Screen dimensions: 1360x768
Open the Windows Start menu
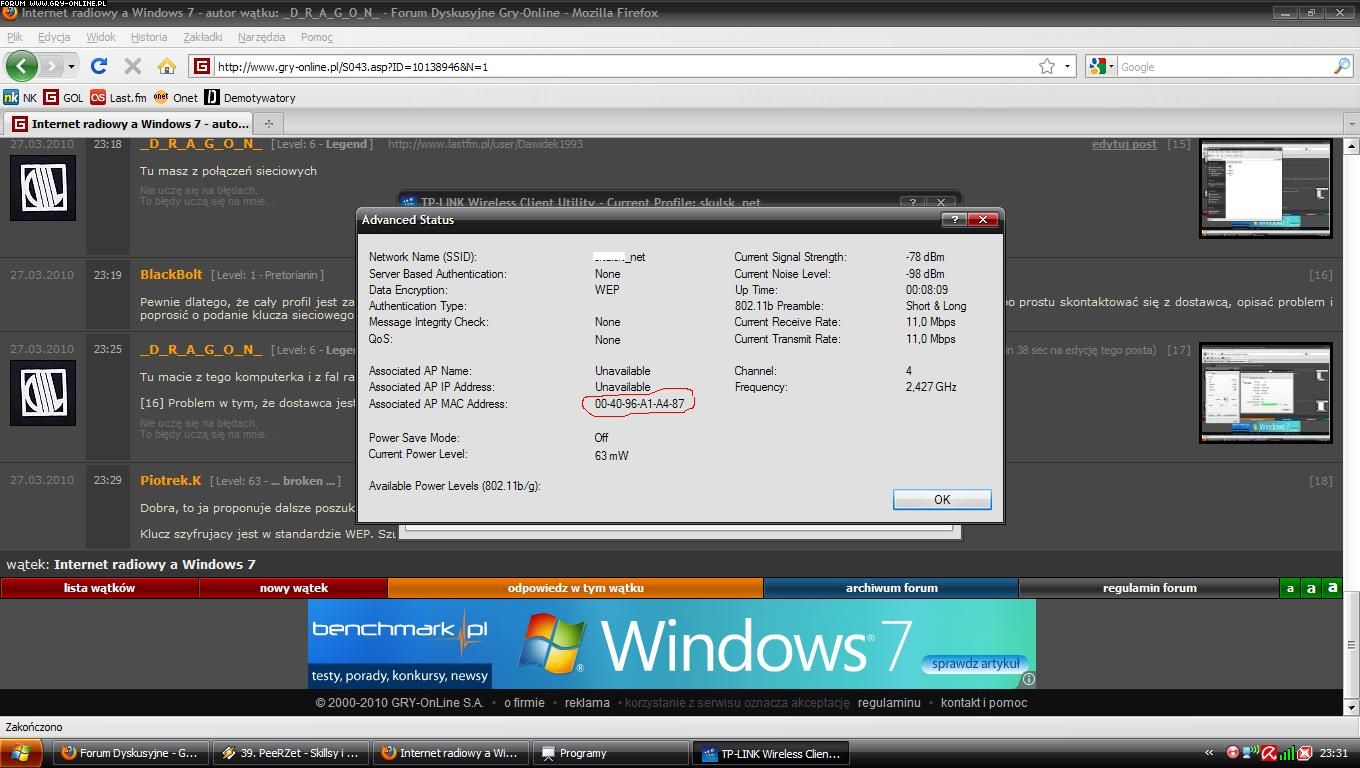[x=20, y=753]
